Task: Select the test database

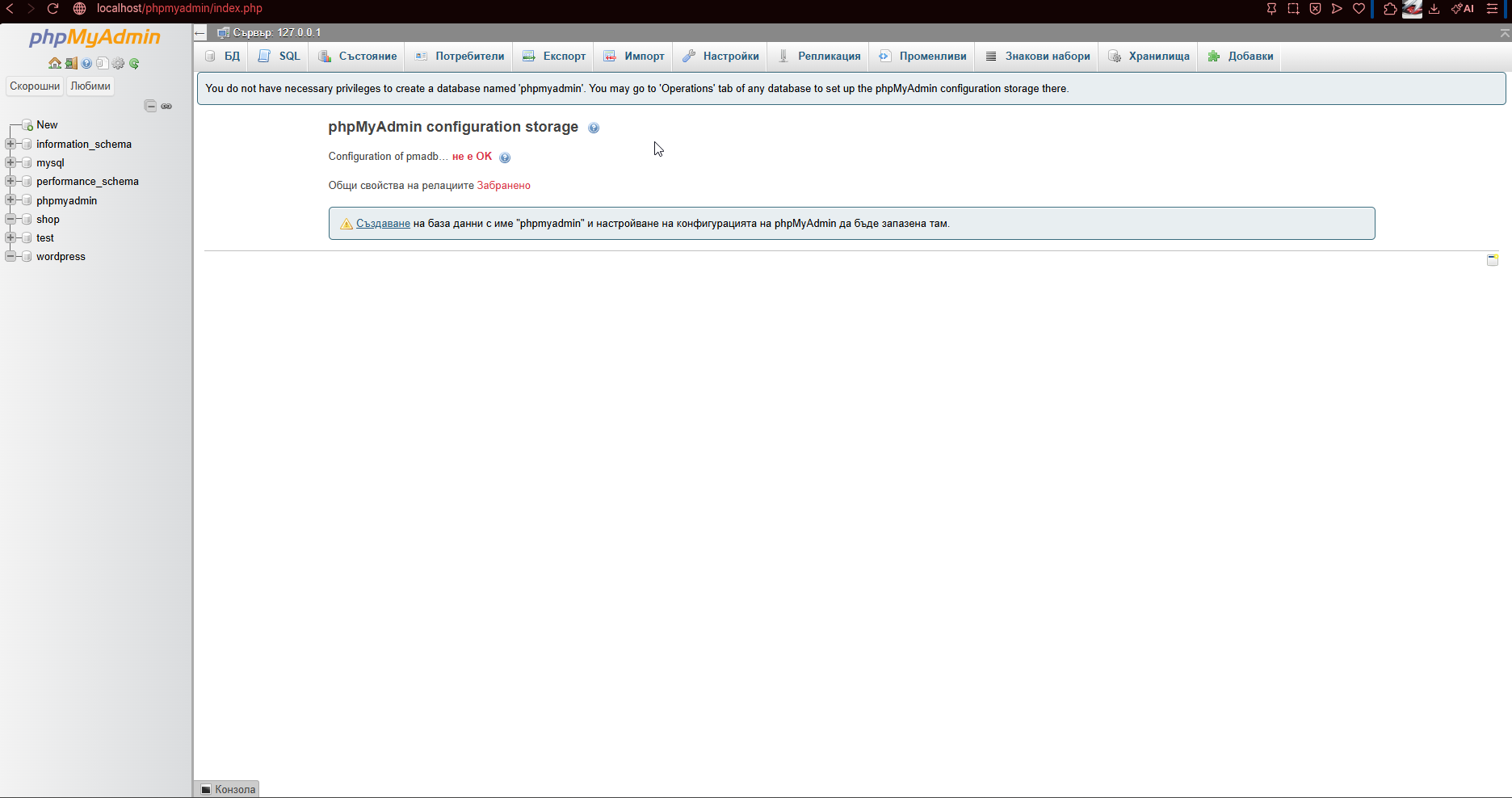Action: [x=45, y=237]
